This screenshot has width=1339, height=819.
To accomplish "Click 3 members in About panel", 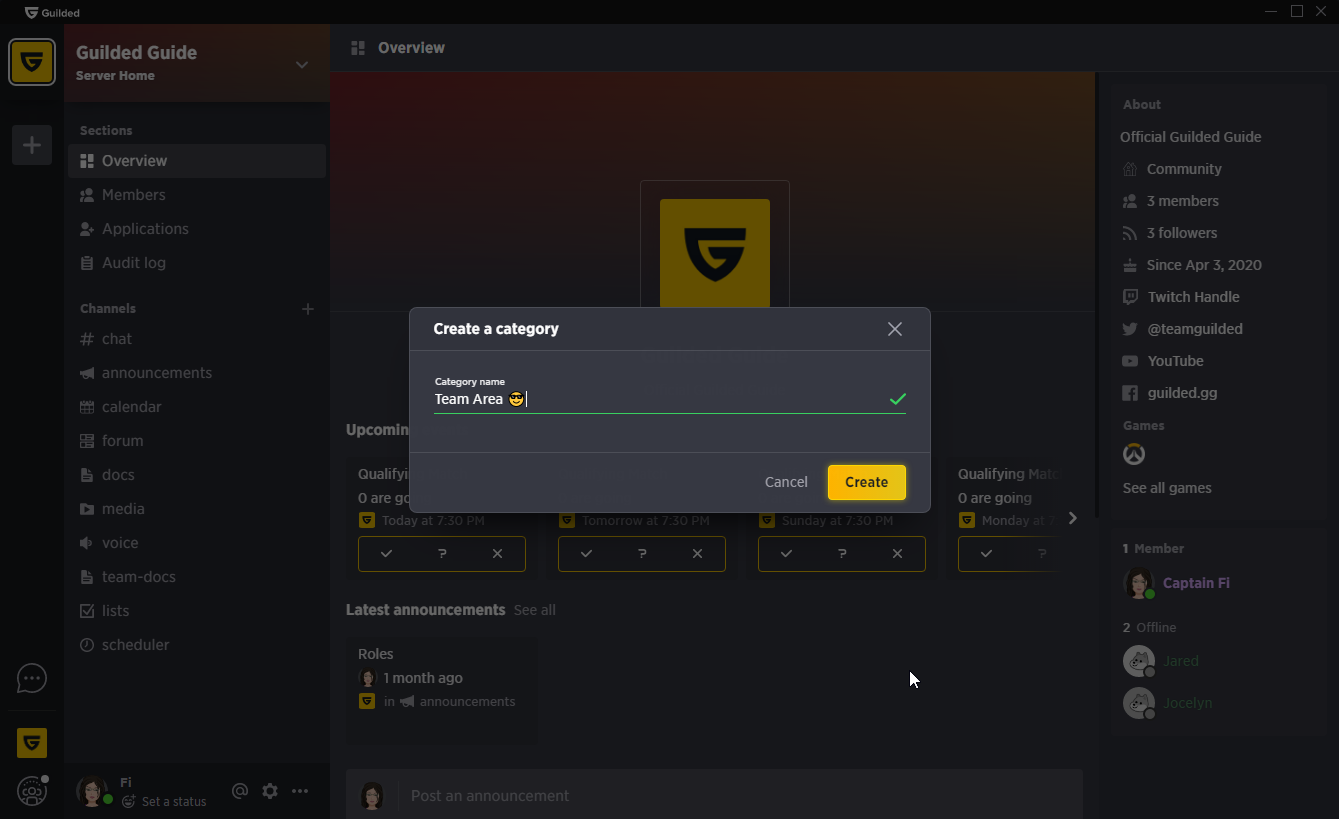I will point(1182,201).
